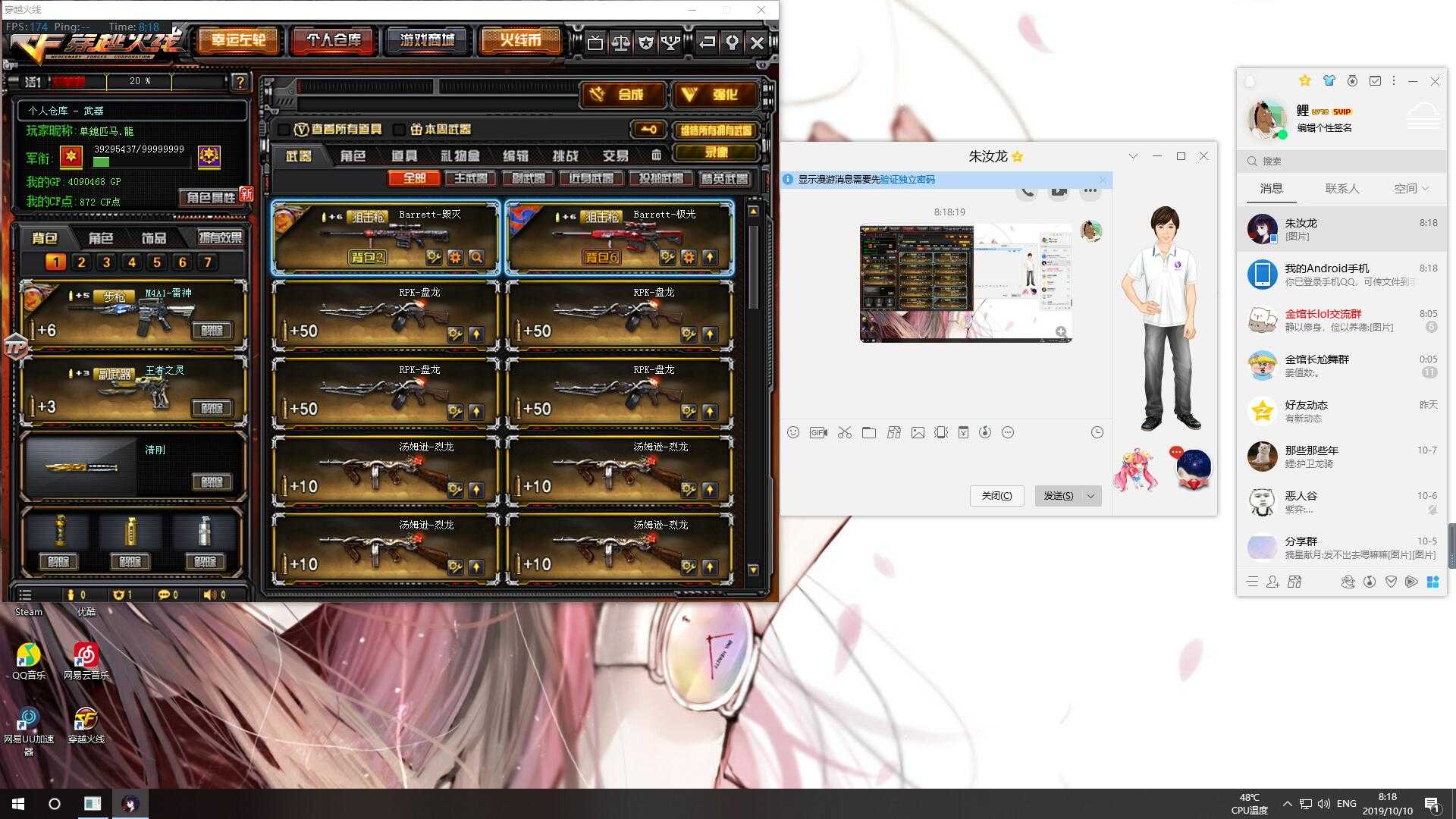Open the red packet icon in chat toolbar
The width and height of the screenshot is (1456, 819).
tap(963, 432)
